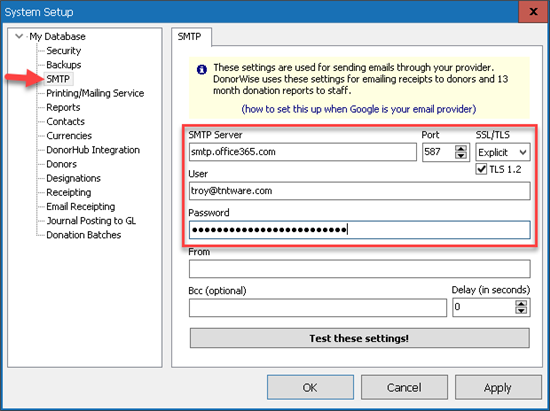Toggle the TLS 1.2 checkbox
Image resolution: width=550 pixels, height=411 pixels.
(481, 169)
